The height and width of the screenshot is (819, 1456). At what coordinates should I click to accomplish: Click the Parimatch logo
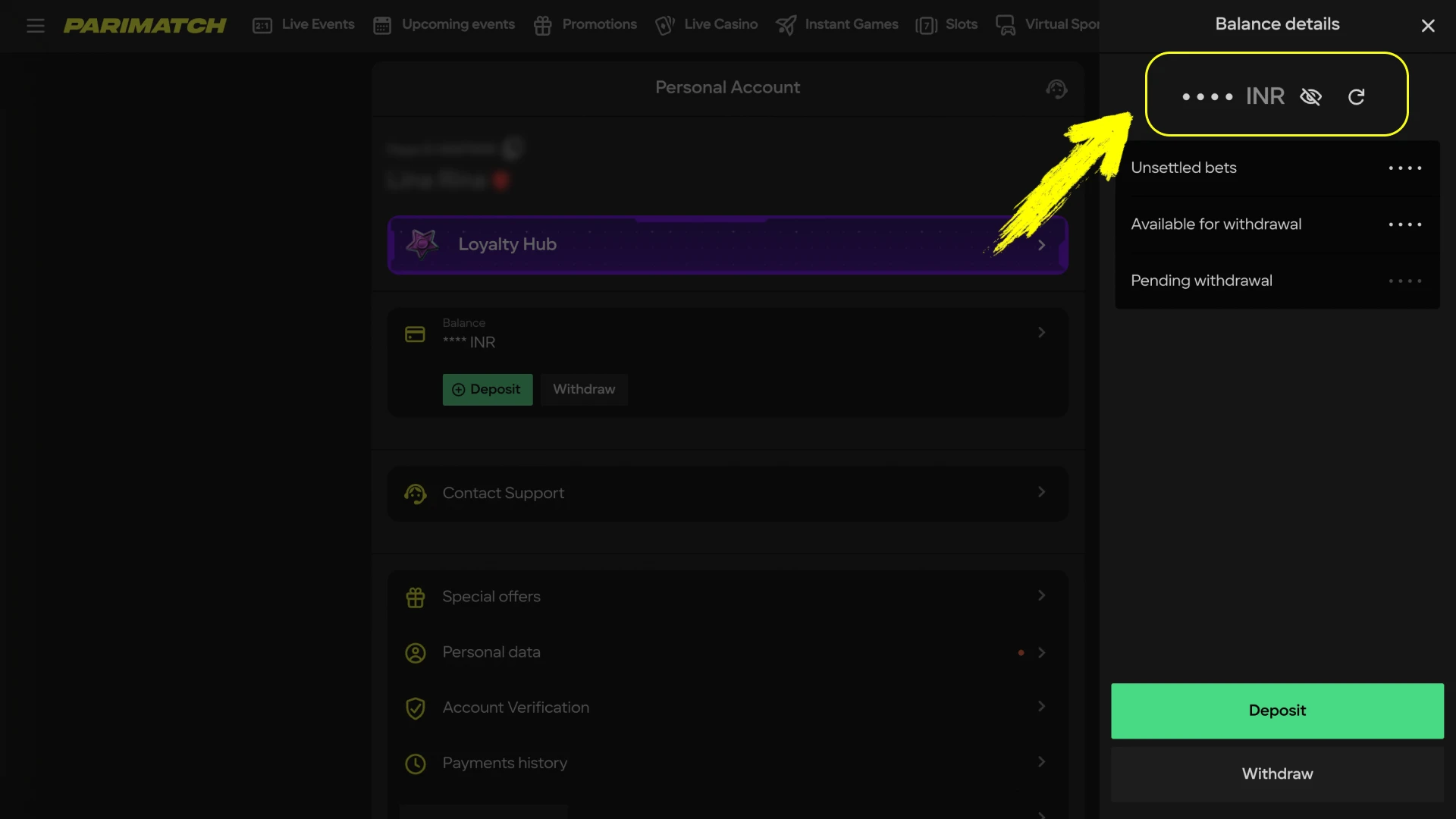click(x=145, y=26)
